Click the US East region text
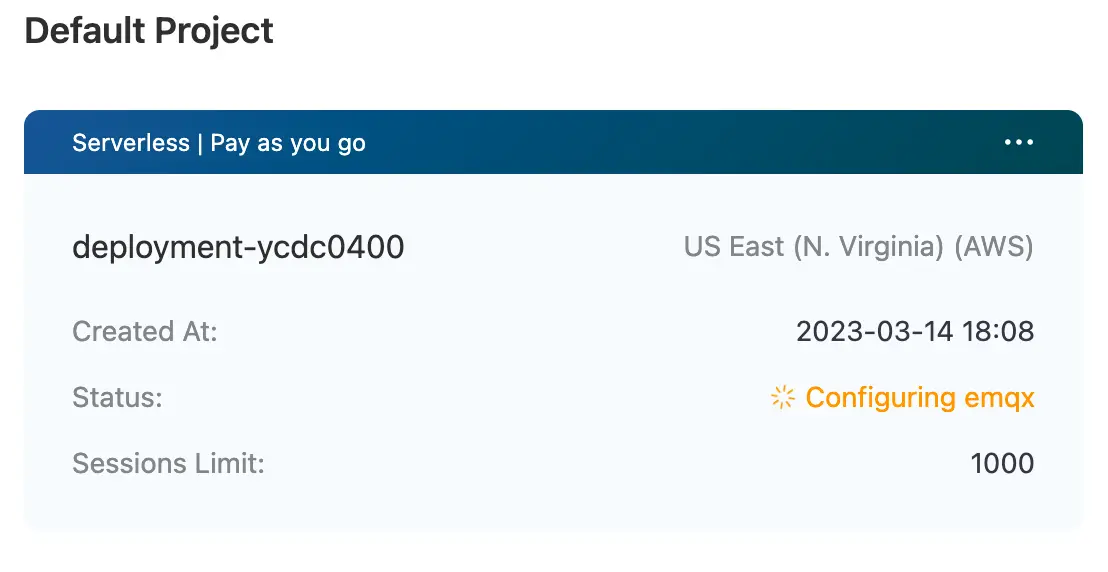The width and height of the screenshot is (1108, 572). point(734,247)
